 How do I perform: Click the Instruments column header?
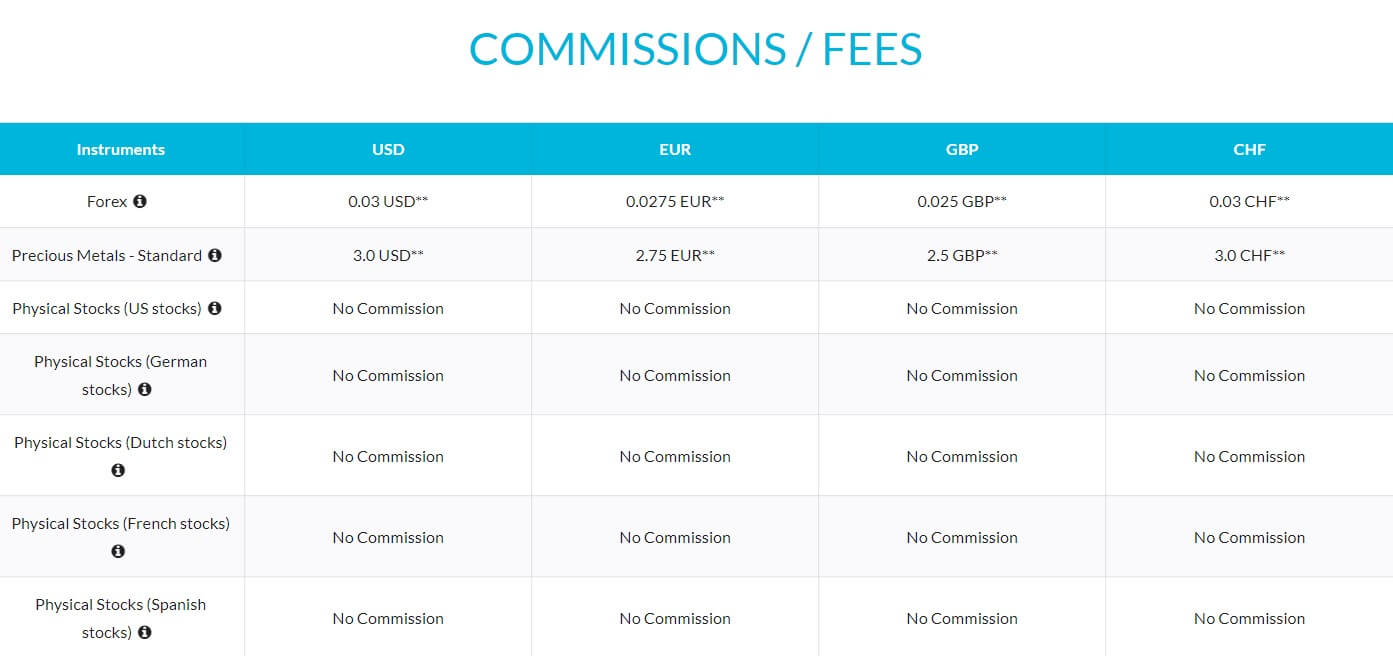click(121, 149)
